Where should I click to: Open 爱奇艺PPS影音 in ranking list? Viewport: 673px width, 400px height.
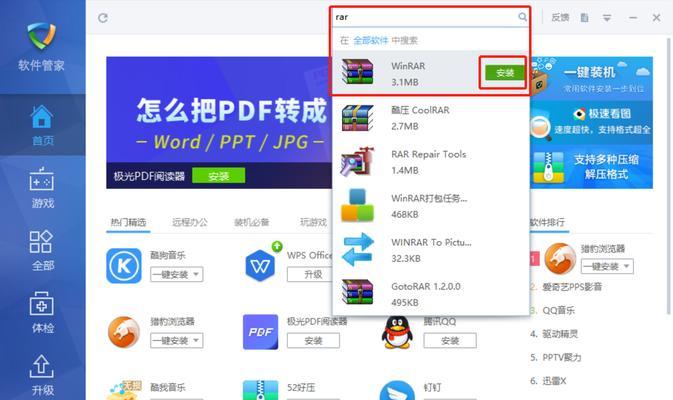pos(572,287)
